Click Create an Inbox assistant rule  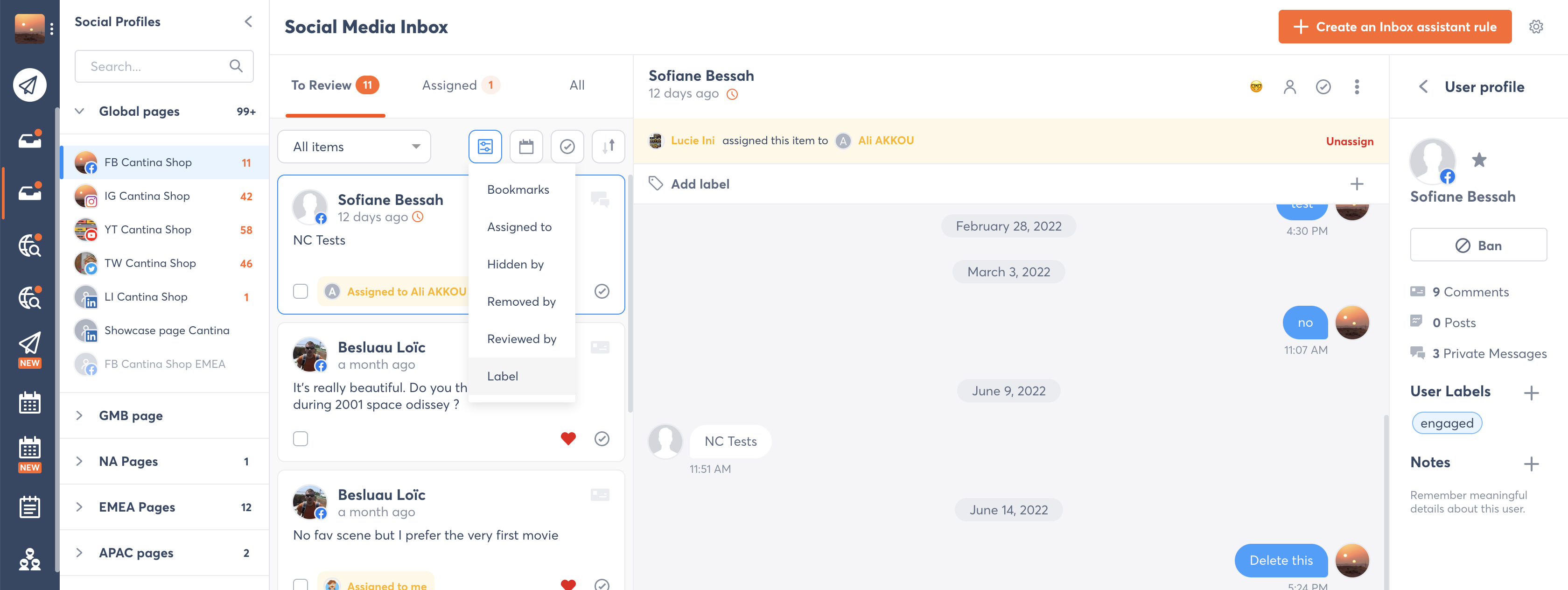1394,27
